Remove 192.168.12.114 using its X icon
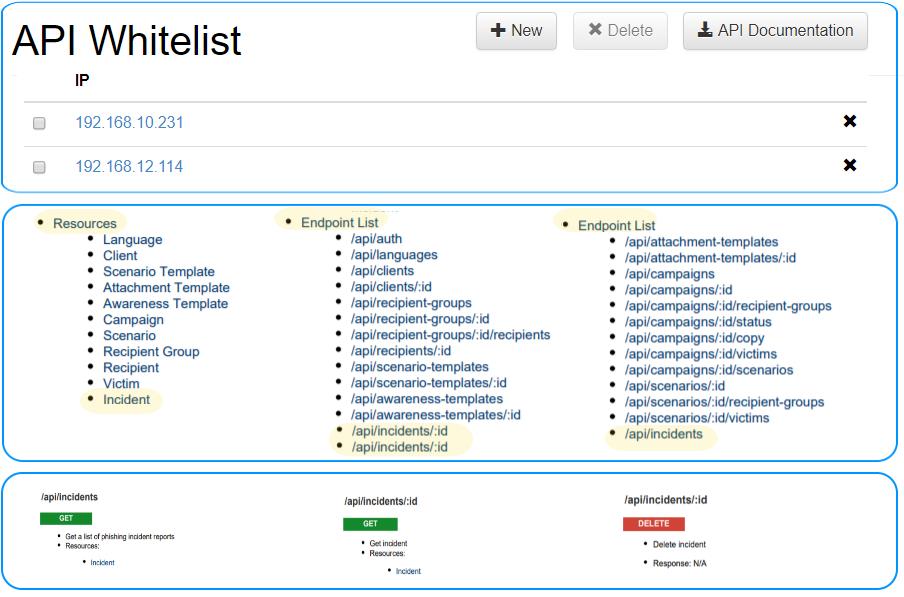This screenshot has height=597, width=904. [849, 165]
